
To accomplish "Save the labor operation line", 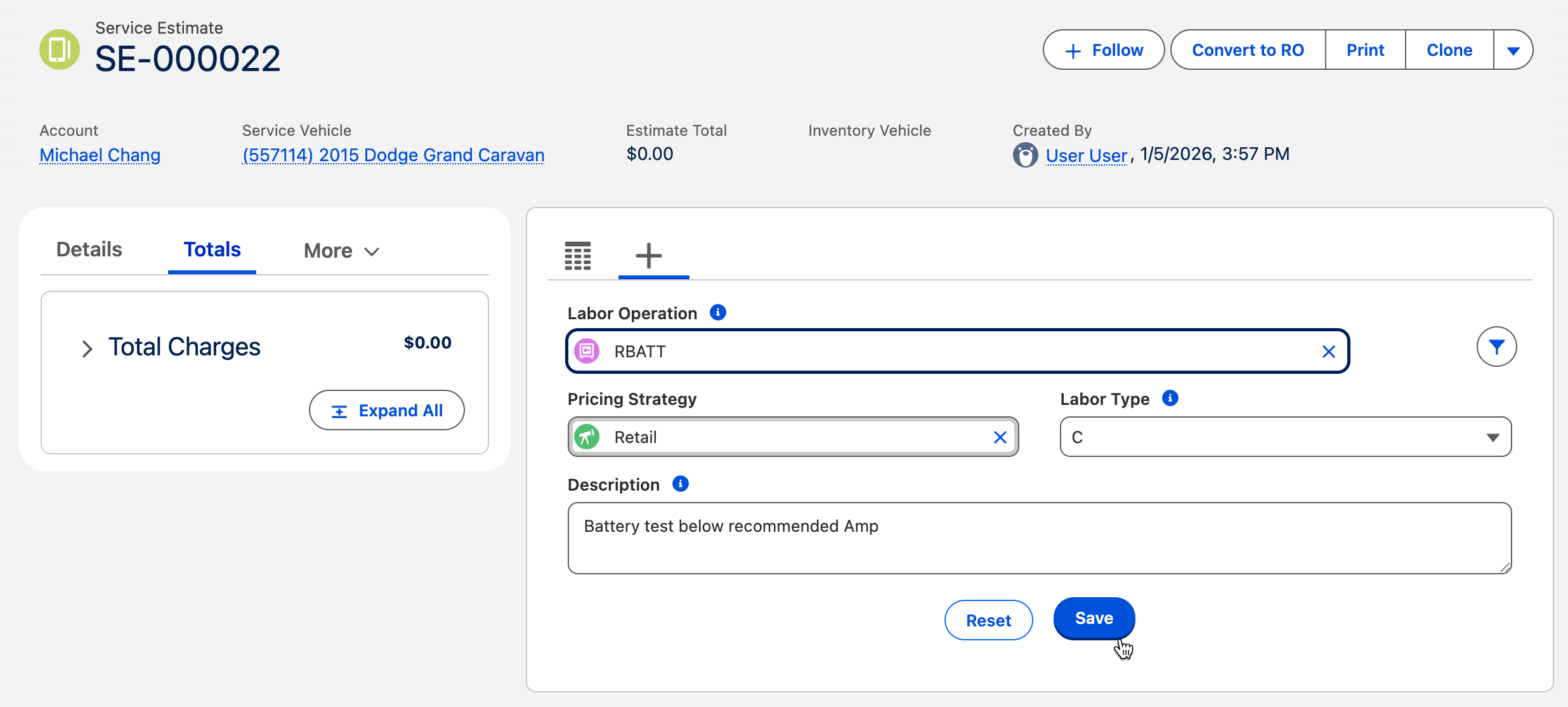I will tap(1094, 618).
